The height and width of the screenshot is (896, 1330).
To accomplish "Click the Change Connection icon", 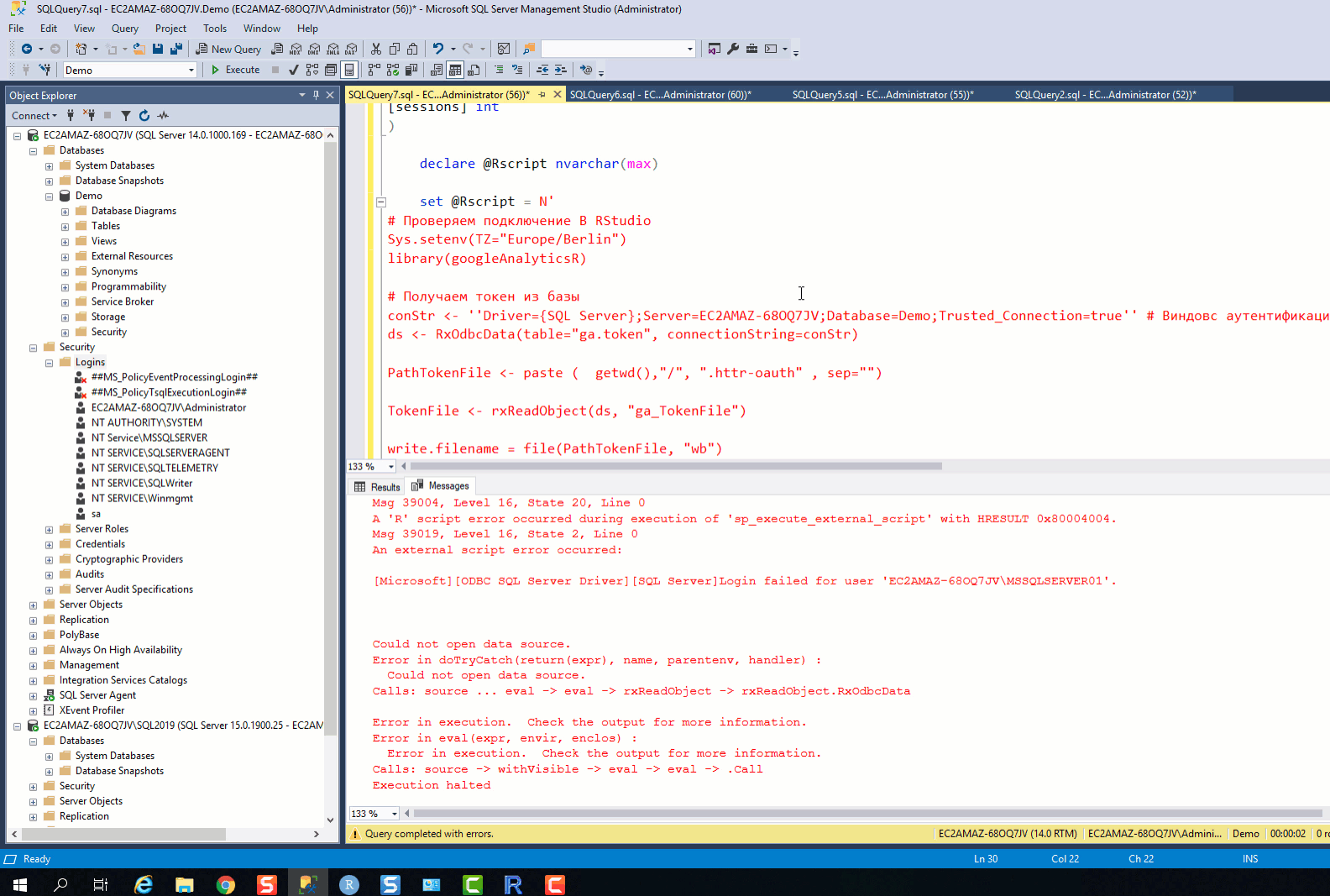I will pos(45,70).
